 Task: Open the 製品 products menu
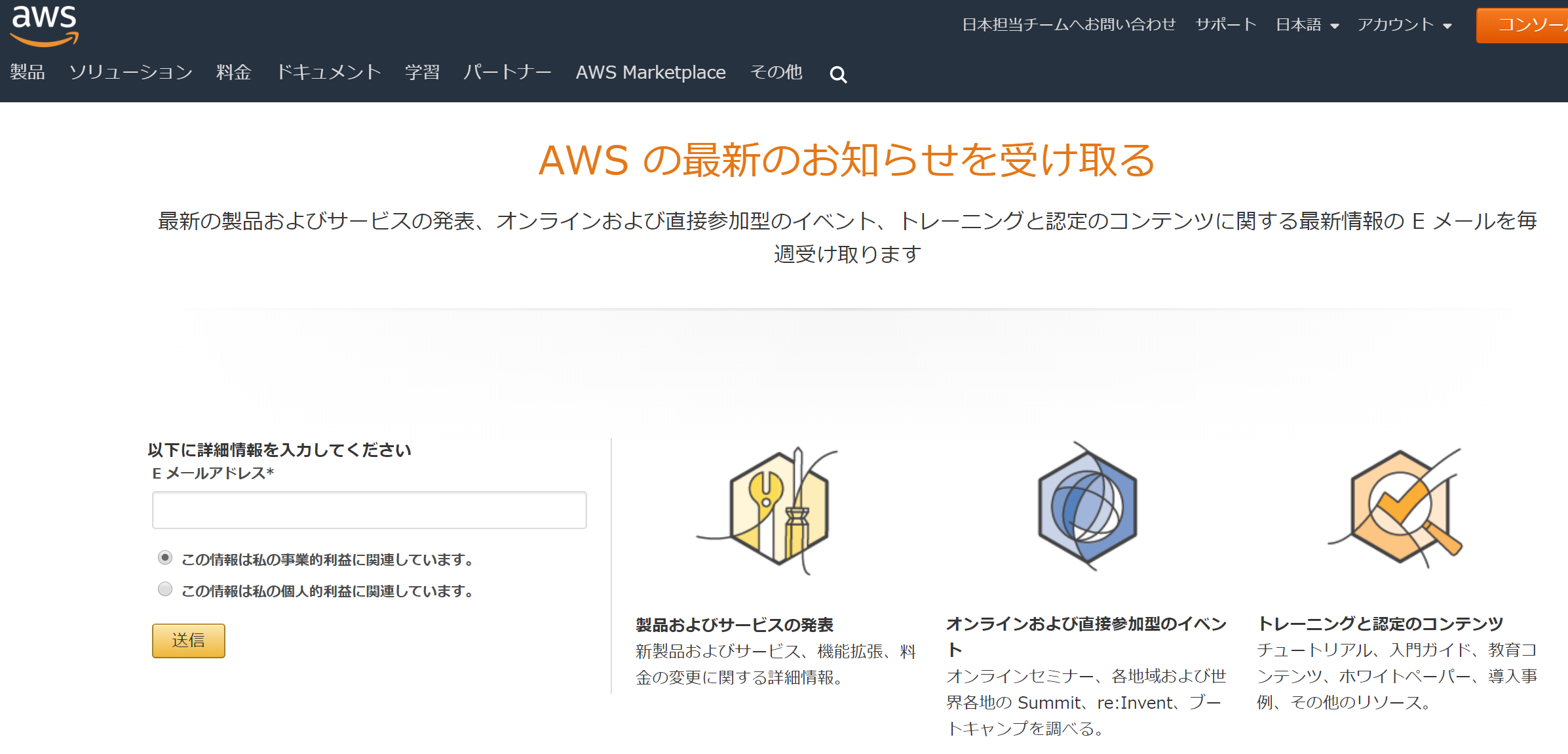pyautogui.click(x=28, y=72)
